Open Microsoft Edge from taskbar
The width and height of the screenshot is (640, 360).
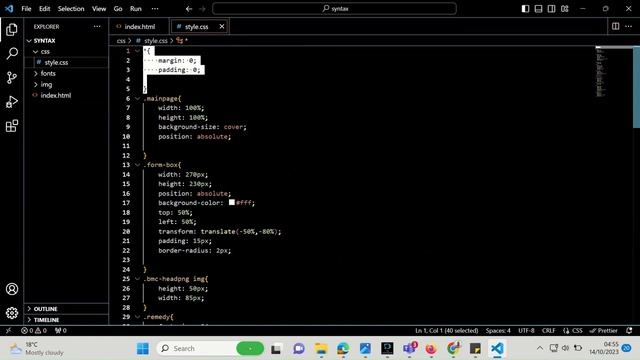[343, 349]
